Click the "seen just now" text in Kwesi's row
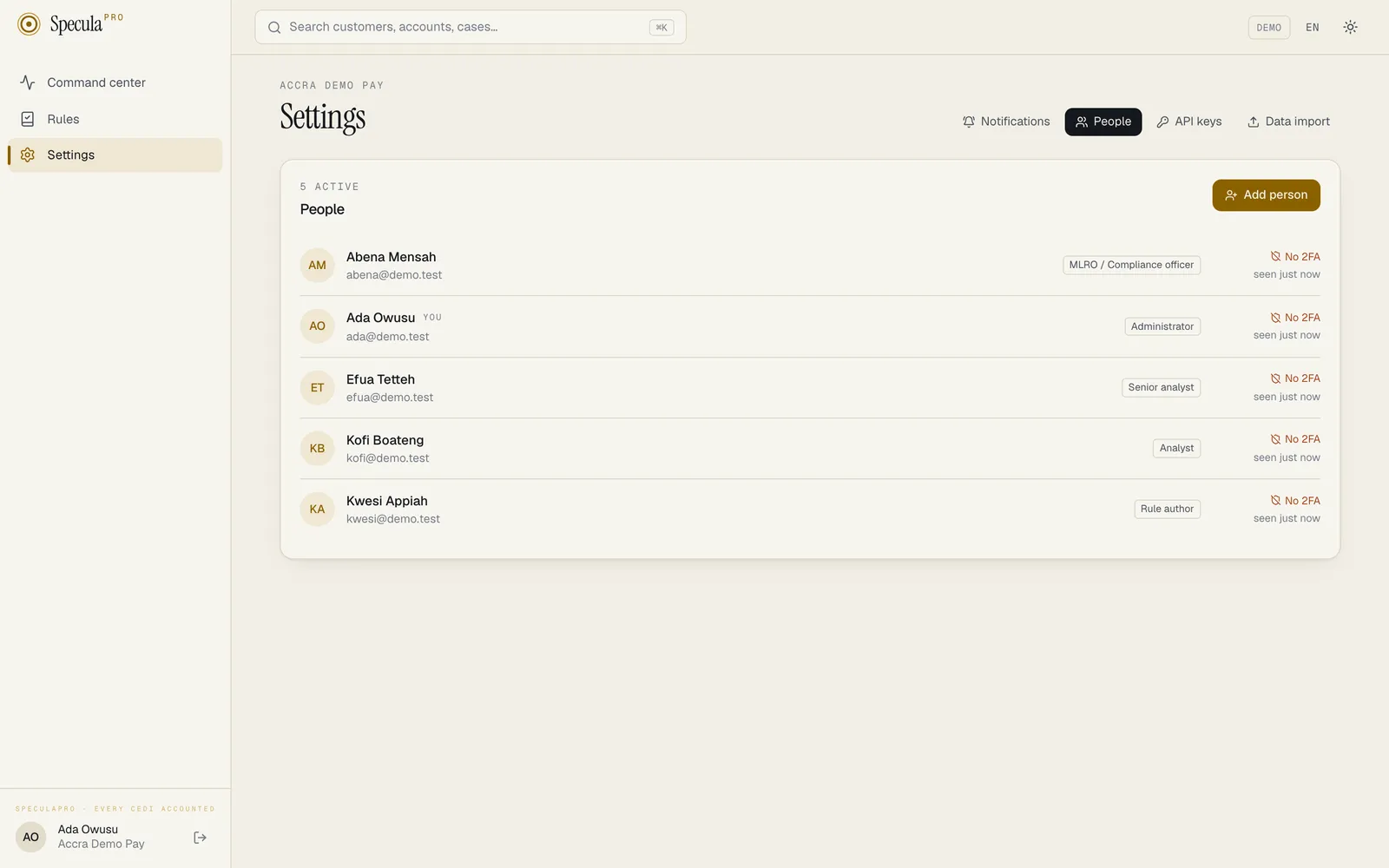 pyautogui.click(x=1287, y=519)
